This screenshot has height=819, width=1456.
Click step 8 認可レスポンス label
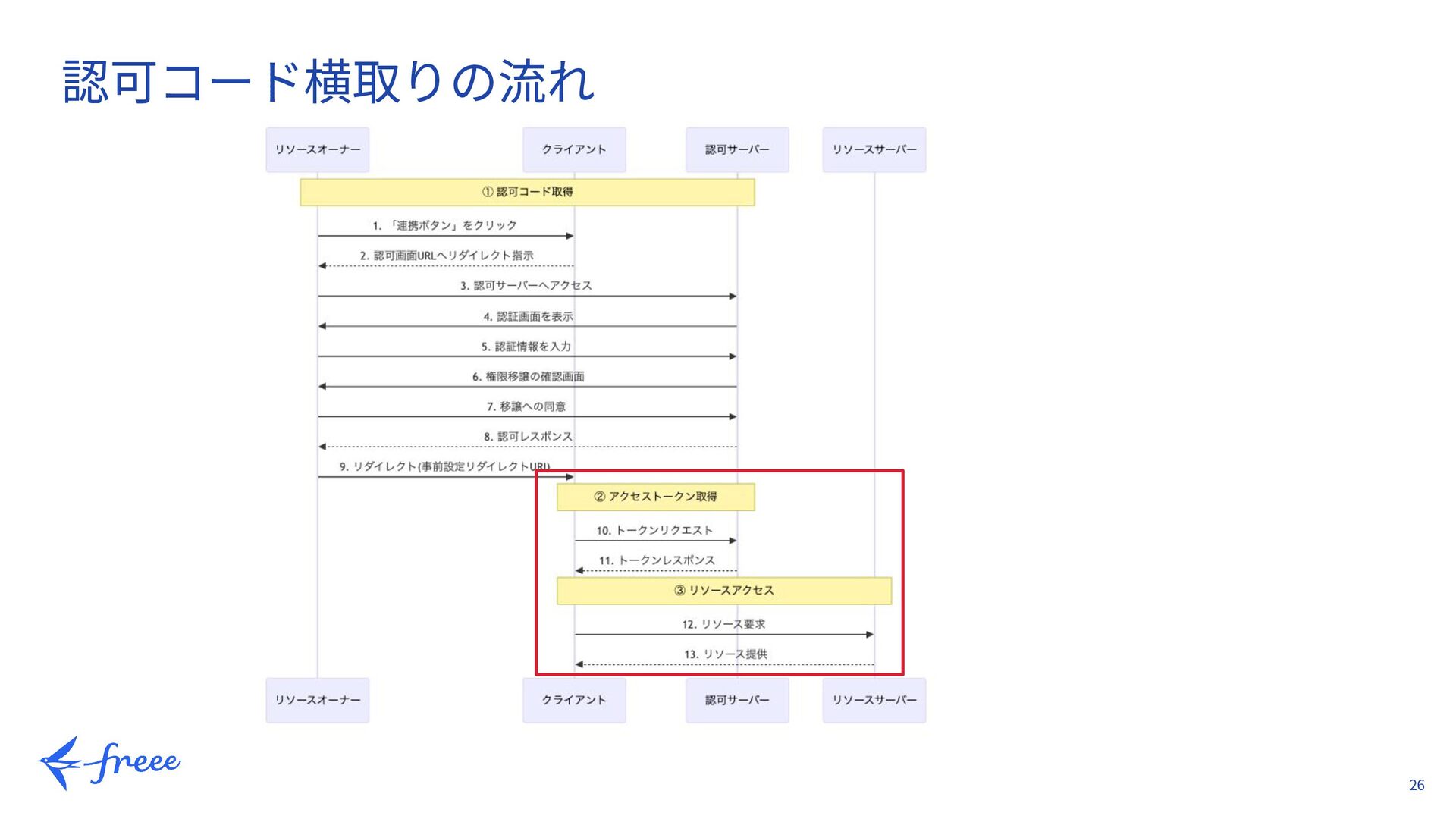tap(528, 437)
